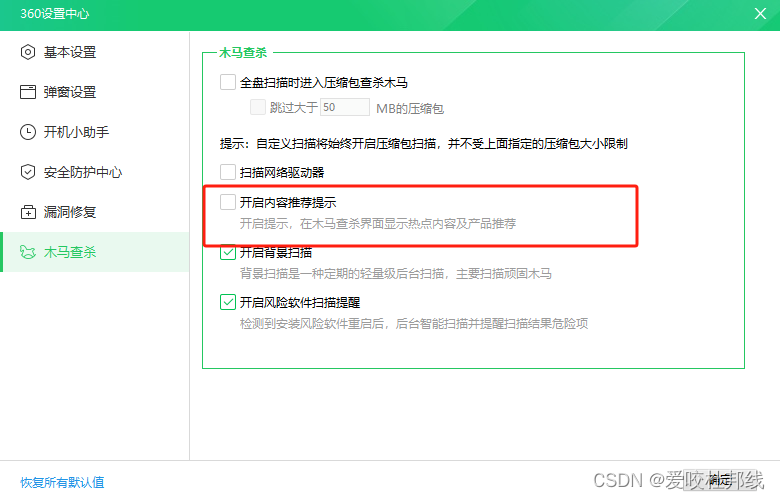Click description 检测到安装风险软件重启后
This screenshot has height=500, width=780.
tap(414, 324)
